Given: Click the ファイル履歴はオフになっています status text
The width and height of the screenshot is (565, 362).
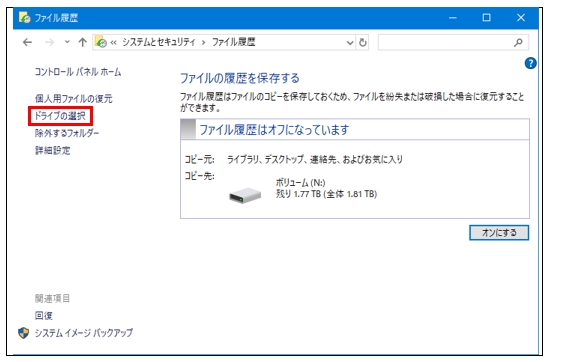Looking at the screenshot, I should [274, 130].
